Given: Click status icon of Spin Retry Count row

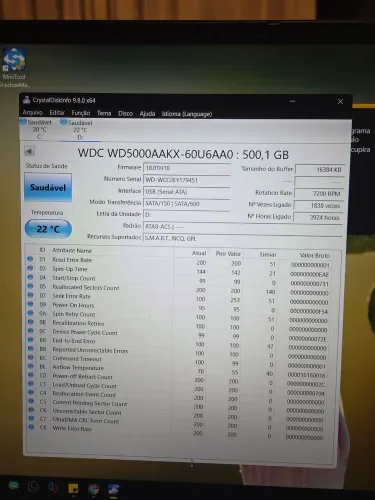Looking at the screenshot, I should pyautogui.click(x=30, y=313).
